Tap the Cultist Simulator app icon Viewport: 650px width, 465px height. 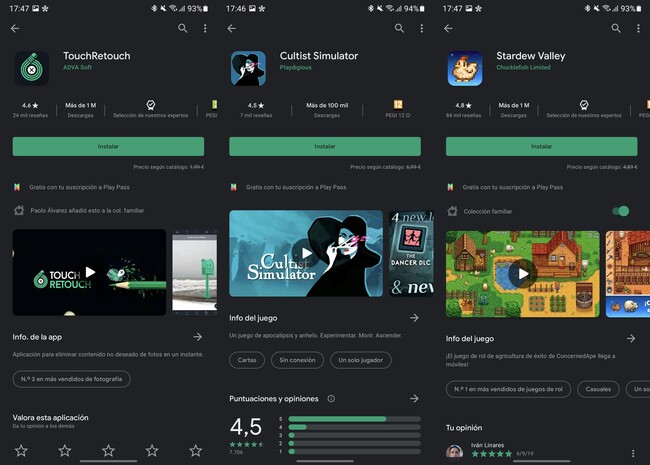tap(248, 68)
